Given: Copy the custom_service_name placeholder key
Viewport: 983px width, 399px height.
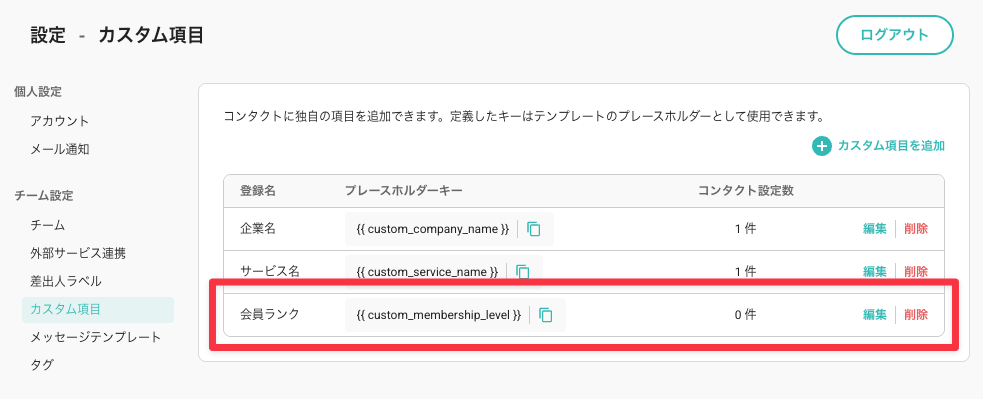Looking at the screenshot, I should [x=523, y=272].
